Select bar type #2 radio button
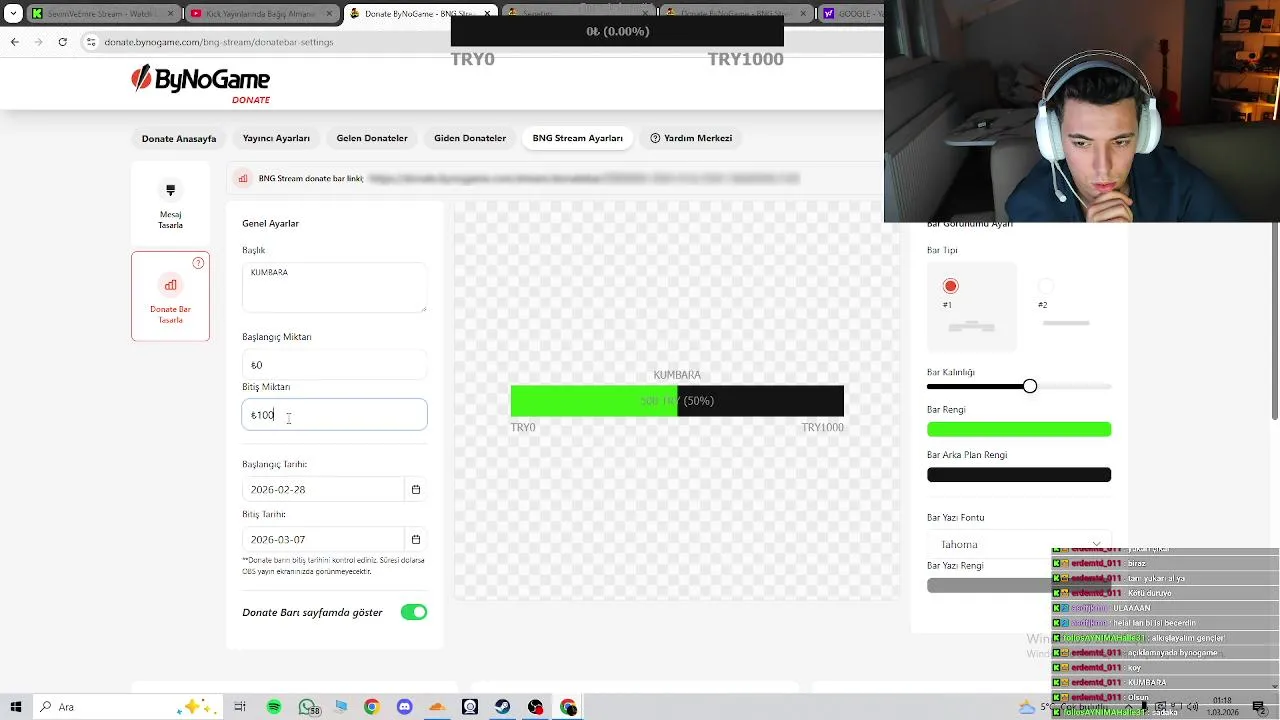This screenshot has width=1280, height=720. [1046, 286]
